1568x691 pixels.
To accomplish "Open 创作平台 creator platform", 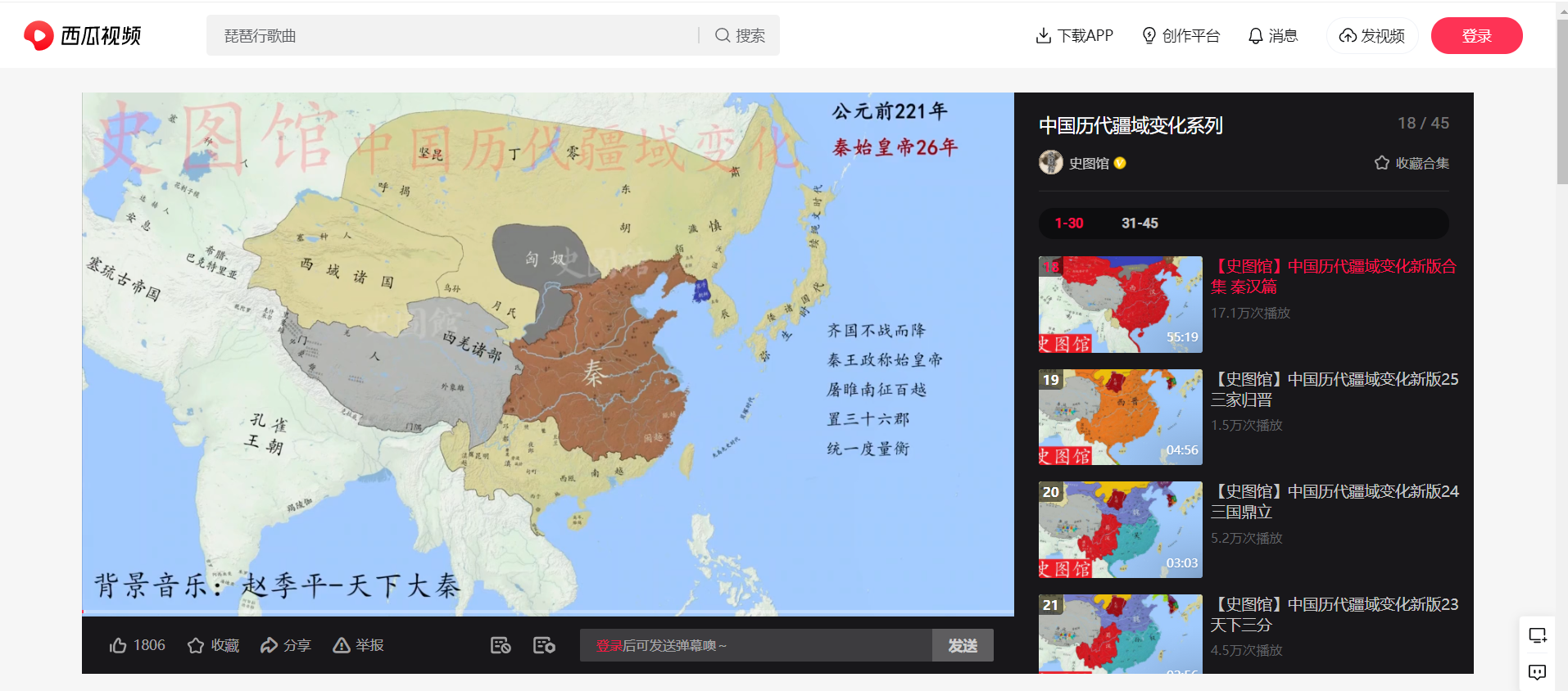I will click(1181, 35).
